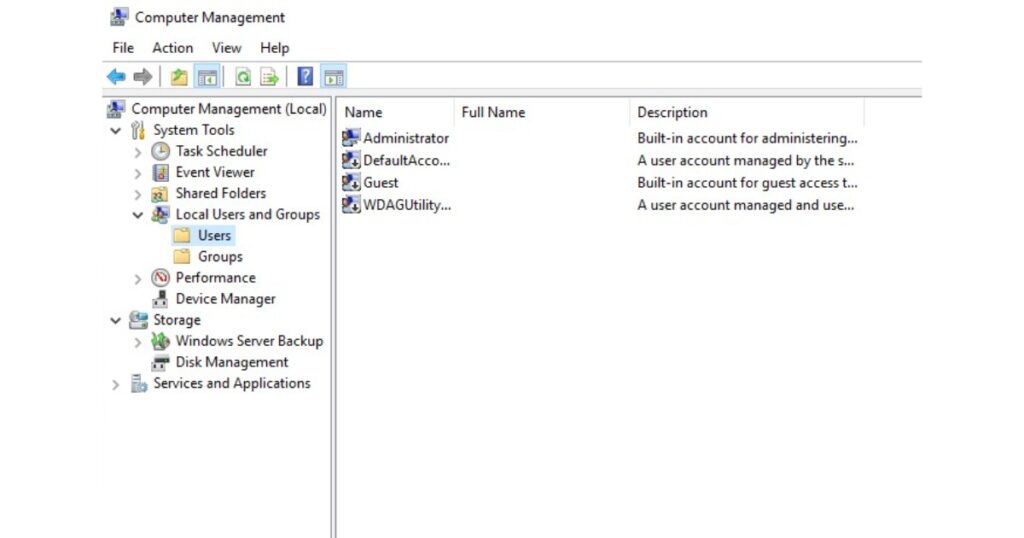The image size is (1024, 538).
Task: Sort by the Name column header
Action: [396, 112]
